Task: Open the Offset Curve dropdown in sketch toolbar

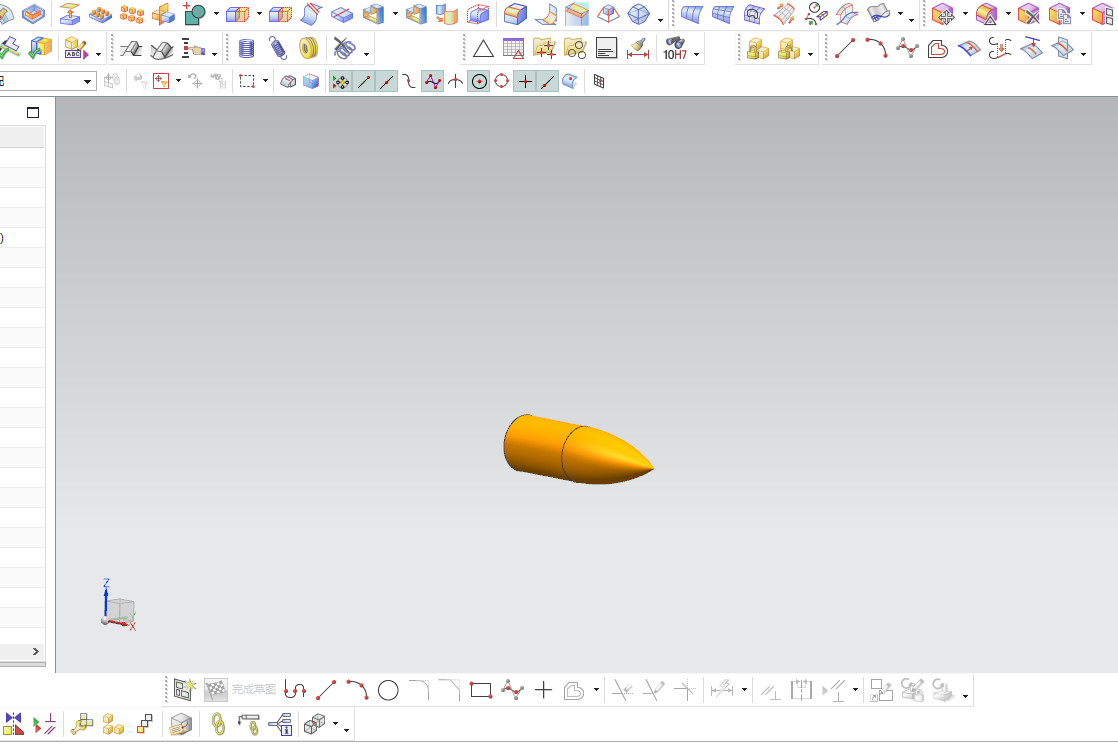Action: click(596, 691)
